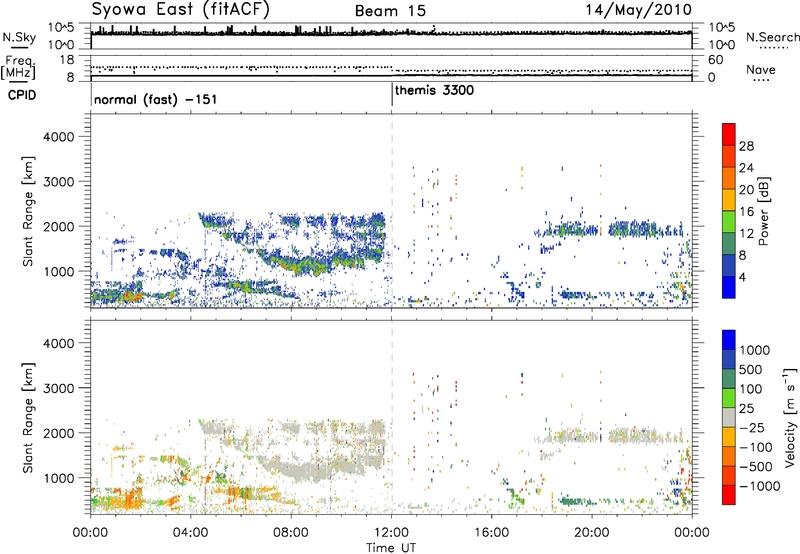Click "Slant Range [km]" label of power panel
This screenshot has height=554, width=800.
tap(28, 211)
